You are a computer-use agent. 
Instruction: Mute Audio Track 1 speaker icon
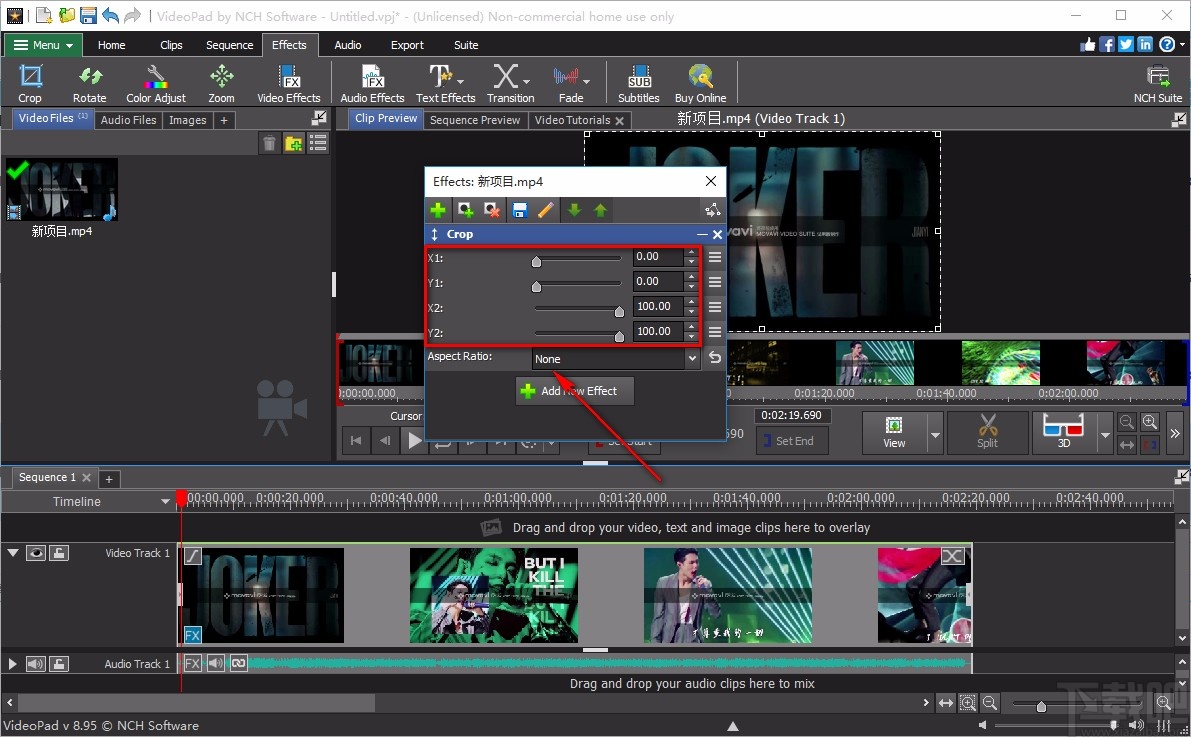click(x=36, y=663)
